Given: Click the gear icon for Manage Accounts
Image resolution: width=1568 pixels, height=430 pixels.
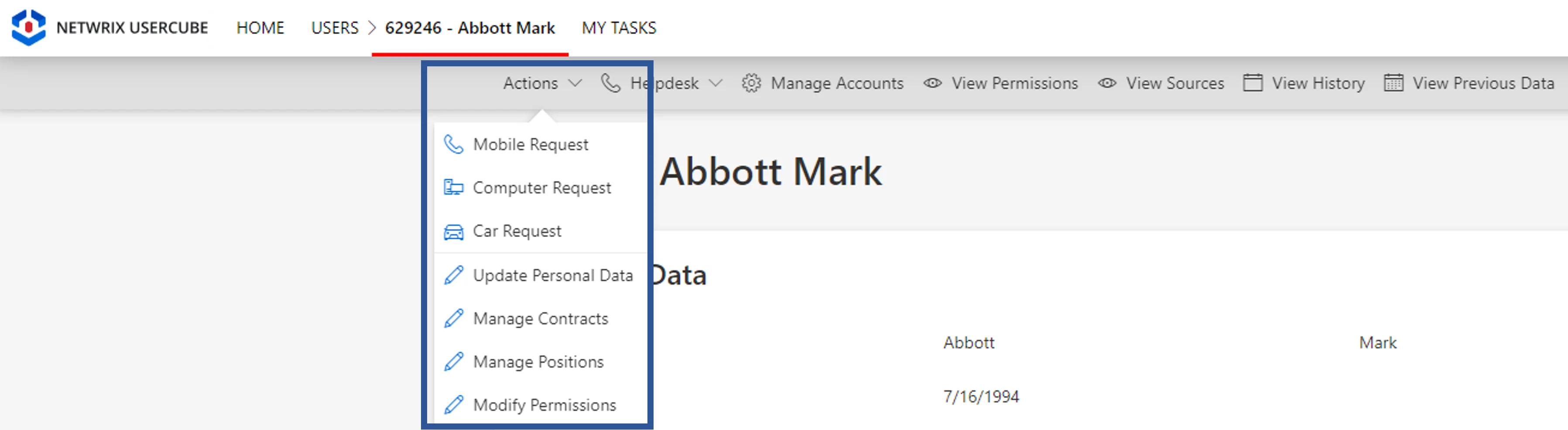Looking at the screenshot, I should coord(751,83).
